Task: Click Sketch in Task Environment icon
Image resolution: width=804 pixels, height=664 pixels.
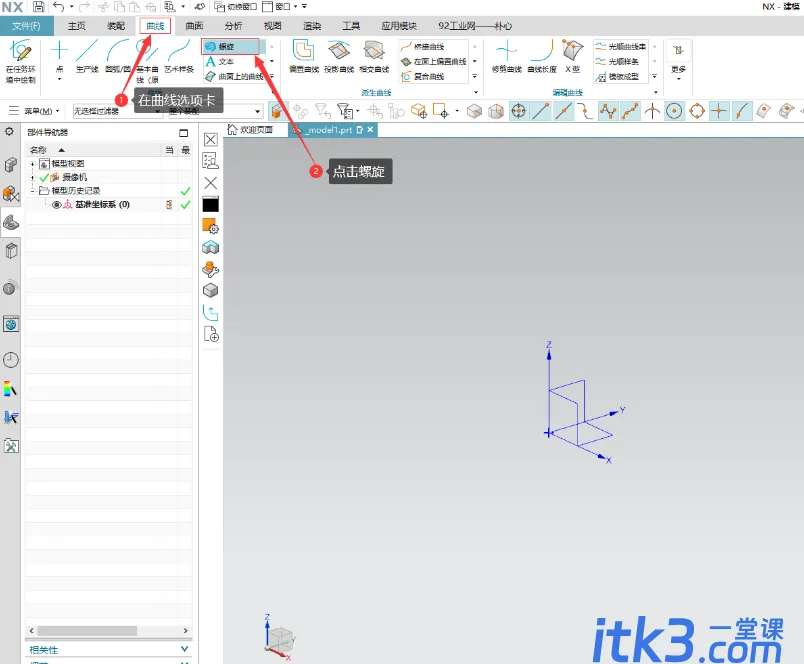Action: pyautogui.click(x=21, y=51)
